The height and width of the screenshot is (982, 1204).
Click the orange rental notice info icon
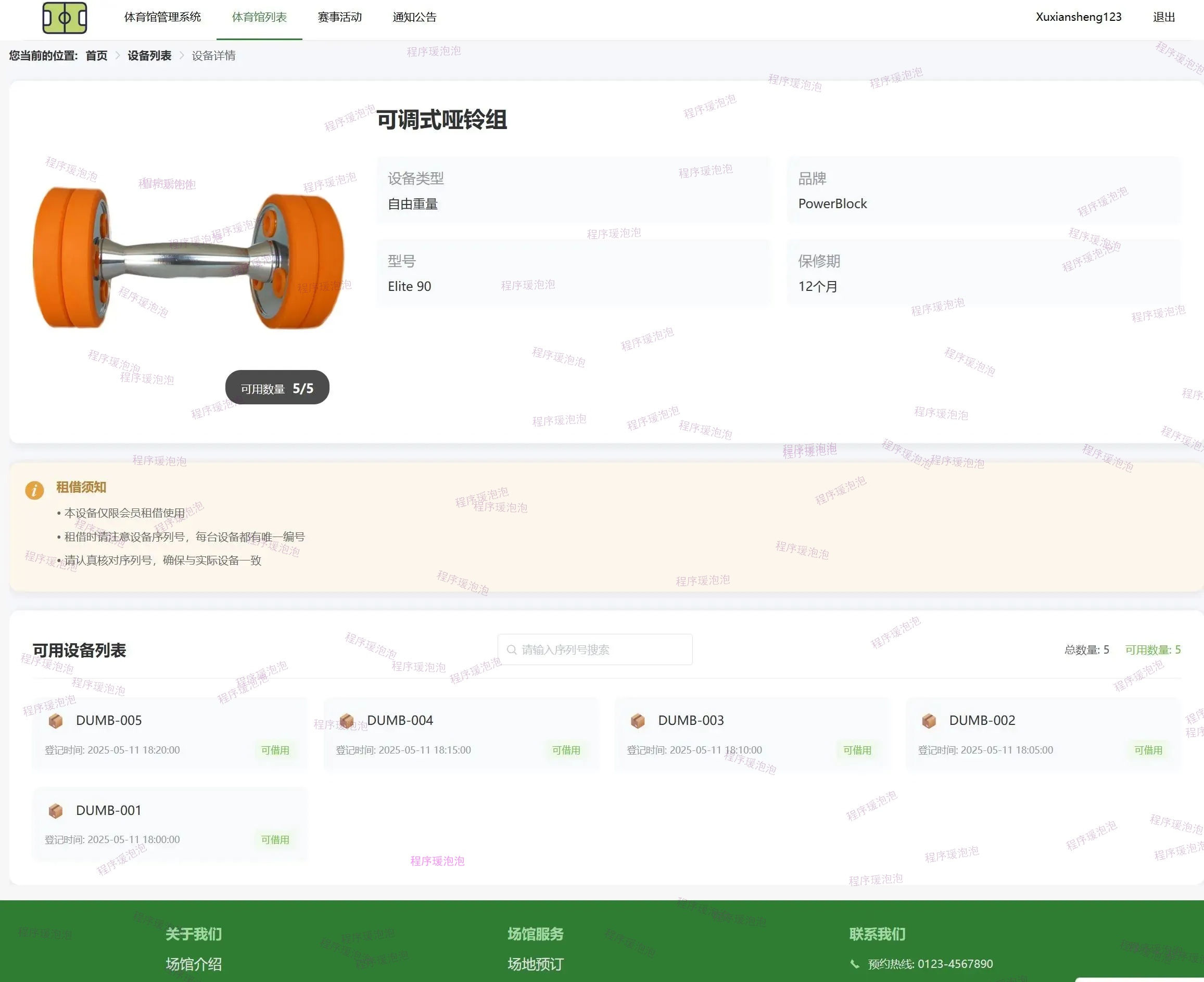pos(34,490)
